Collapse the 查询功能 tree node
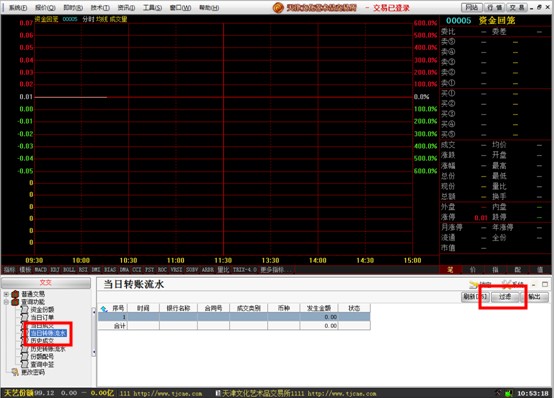This screenshot has width=555, height=398. coord(6,302)
